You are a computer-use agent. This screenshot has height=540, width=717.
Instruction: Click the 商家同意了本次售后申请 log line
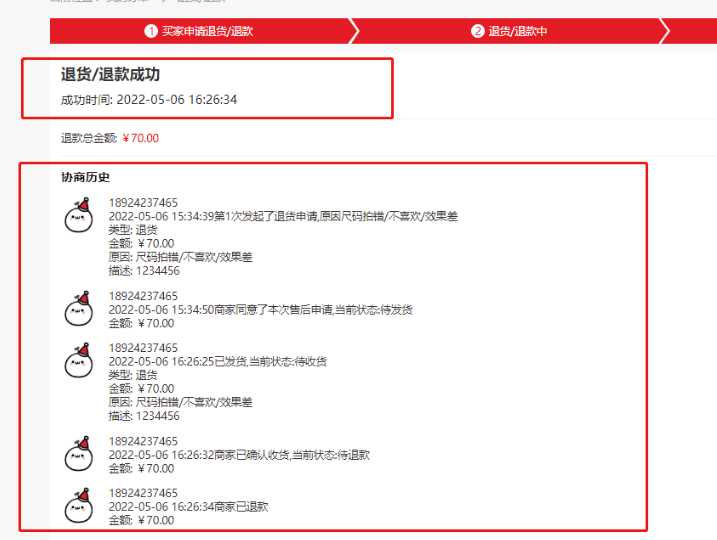coord(260,310)
